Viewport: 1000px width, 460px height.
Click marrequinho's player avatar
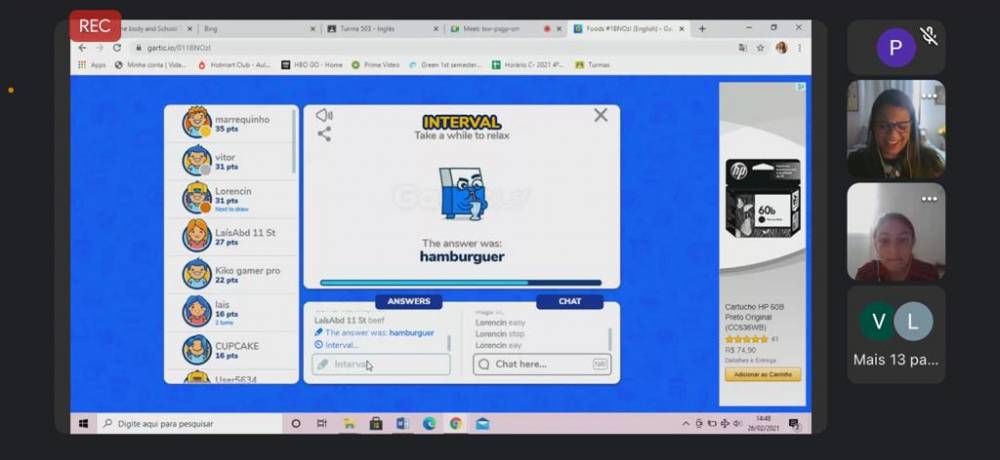click(x=197, y=123)
